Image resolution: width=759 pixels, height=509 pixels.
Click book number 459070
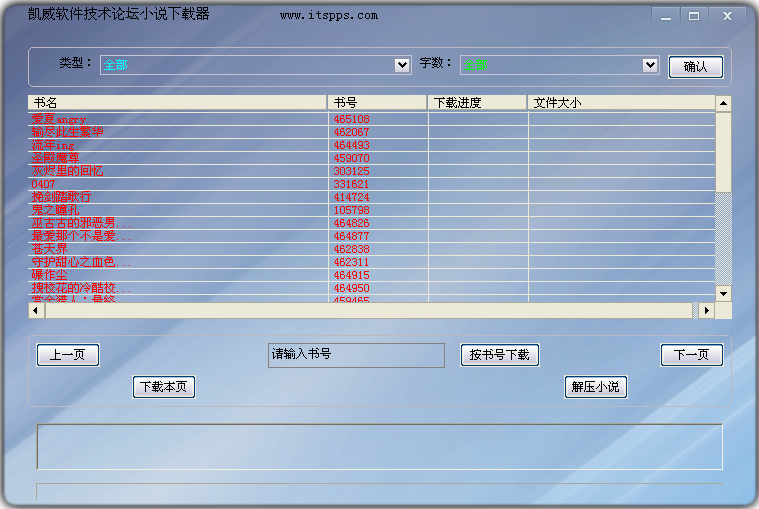[x=351, y=158]
